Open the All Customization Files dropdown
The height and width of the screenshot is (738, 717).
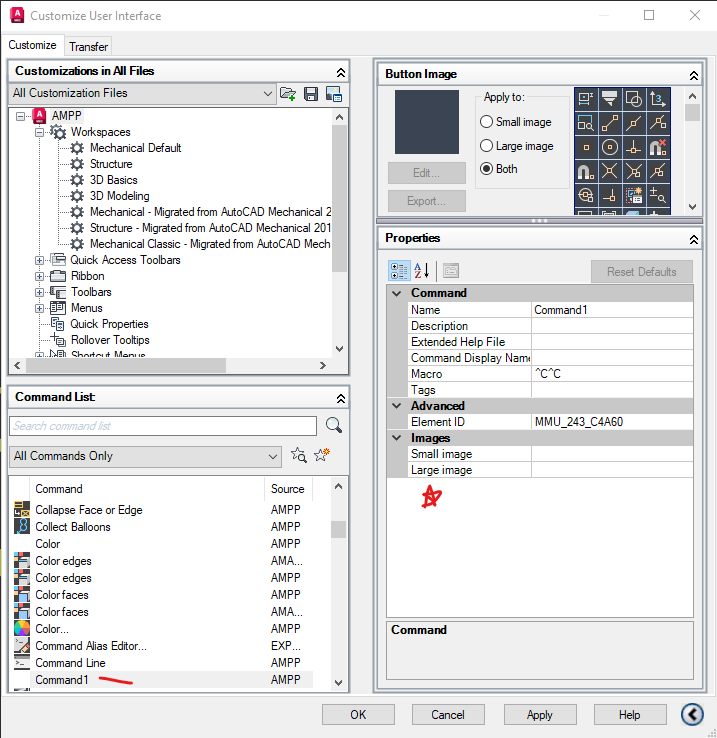click(141, 93)
